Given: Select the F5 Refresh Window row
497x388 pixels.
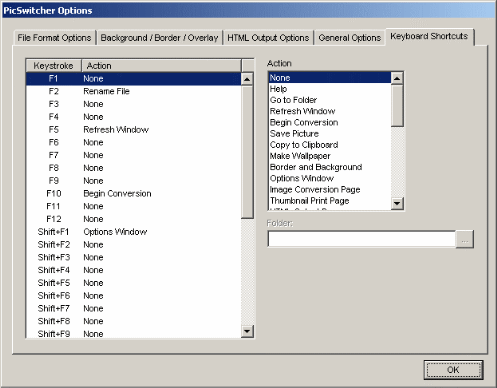Looking at the screenshot, I should pyautogui.click(x=134, y=130).
